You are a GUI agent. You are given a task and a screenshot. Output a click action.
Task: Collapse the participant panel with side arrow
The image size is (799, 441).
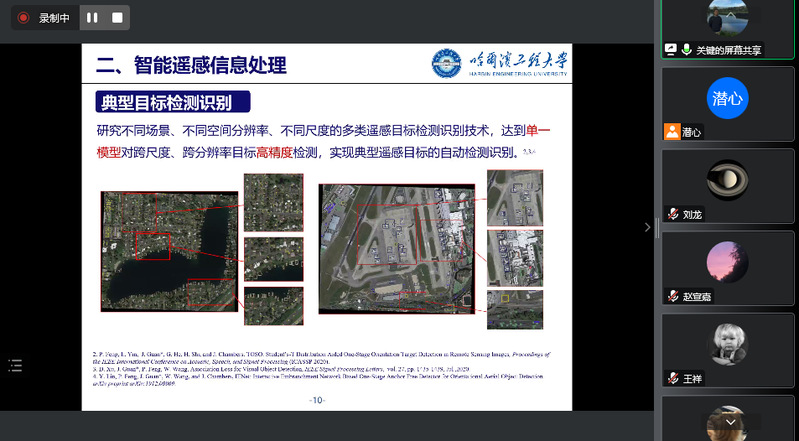647,227
